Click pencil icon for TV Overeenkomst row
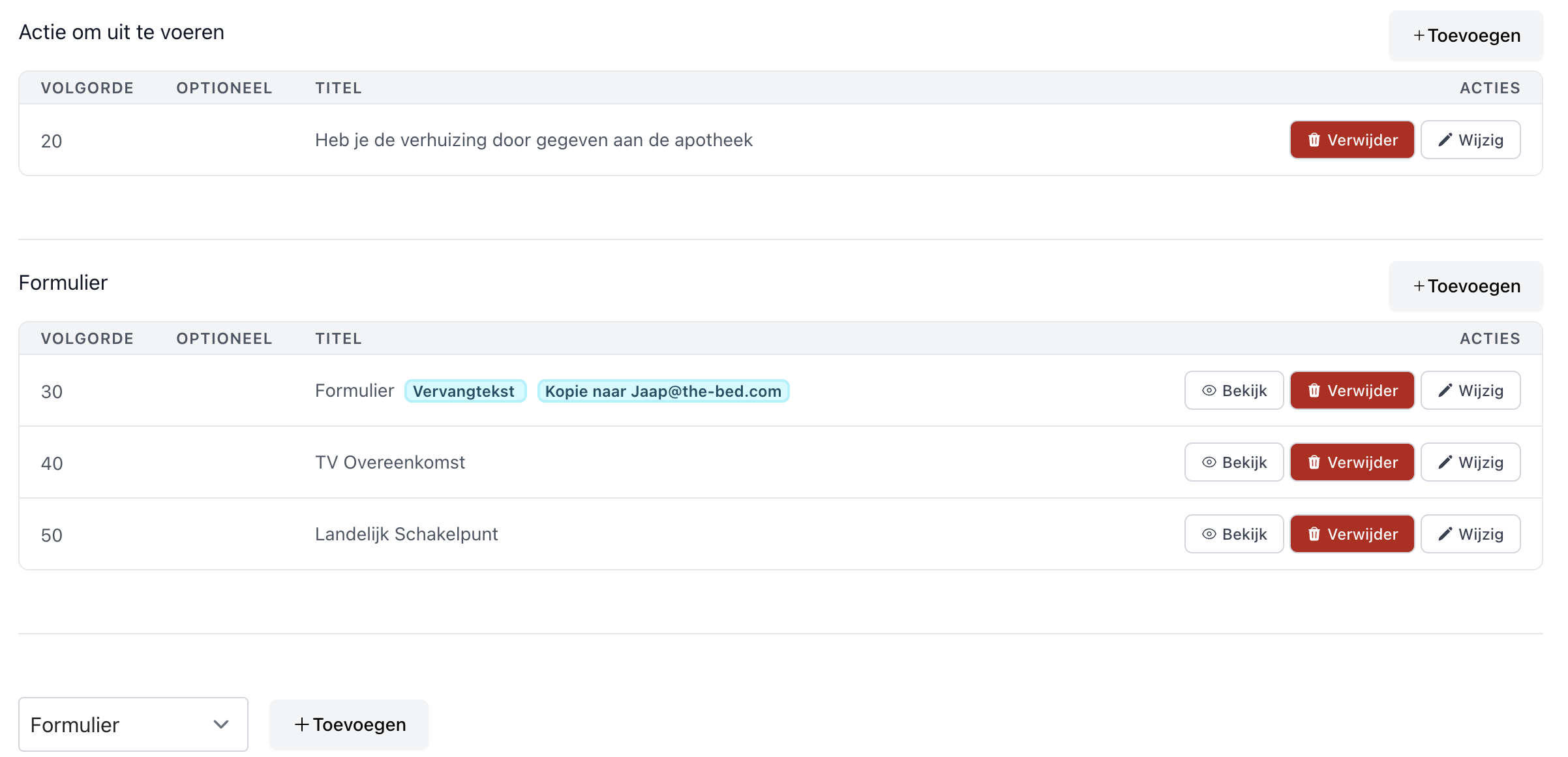This screenshot has height=757, width=1568. [x=1445, y=463]
